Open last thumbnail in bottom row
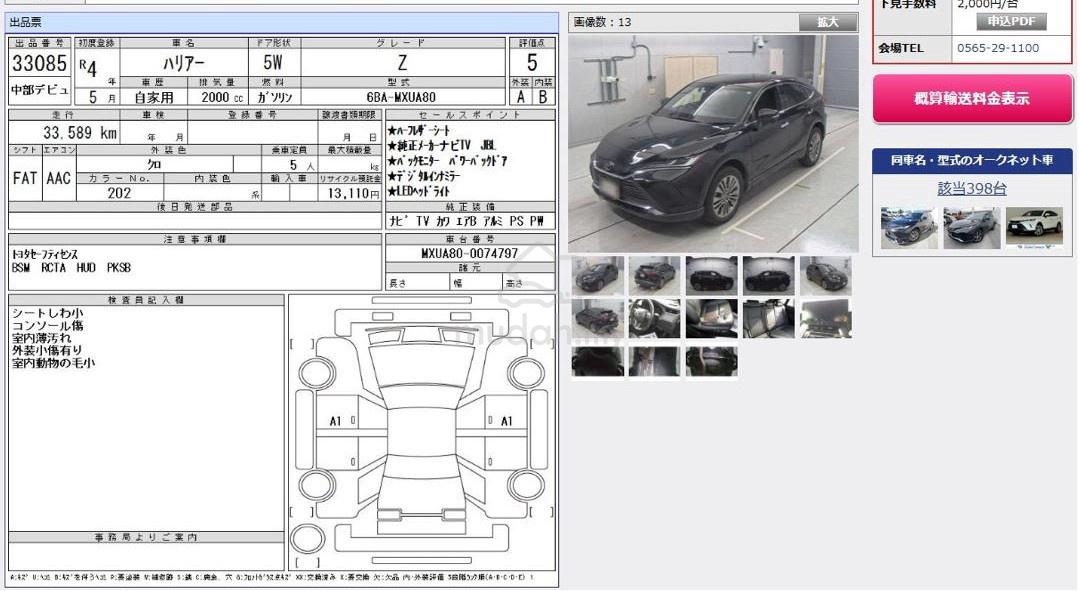 tap(712, 362)
